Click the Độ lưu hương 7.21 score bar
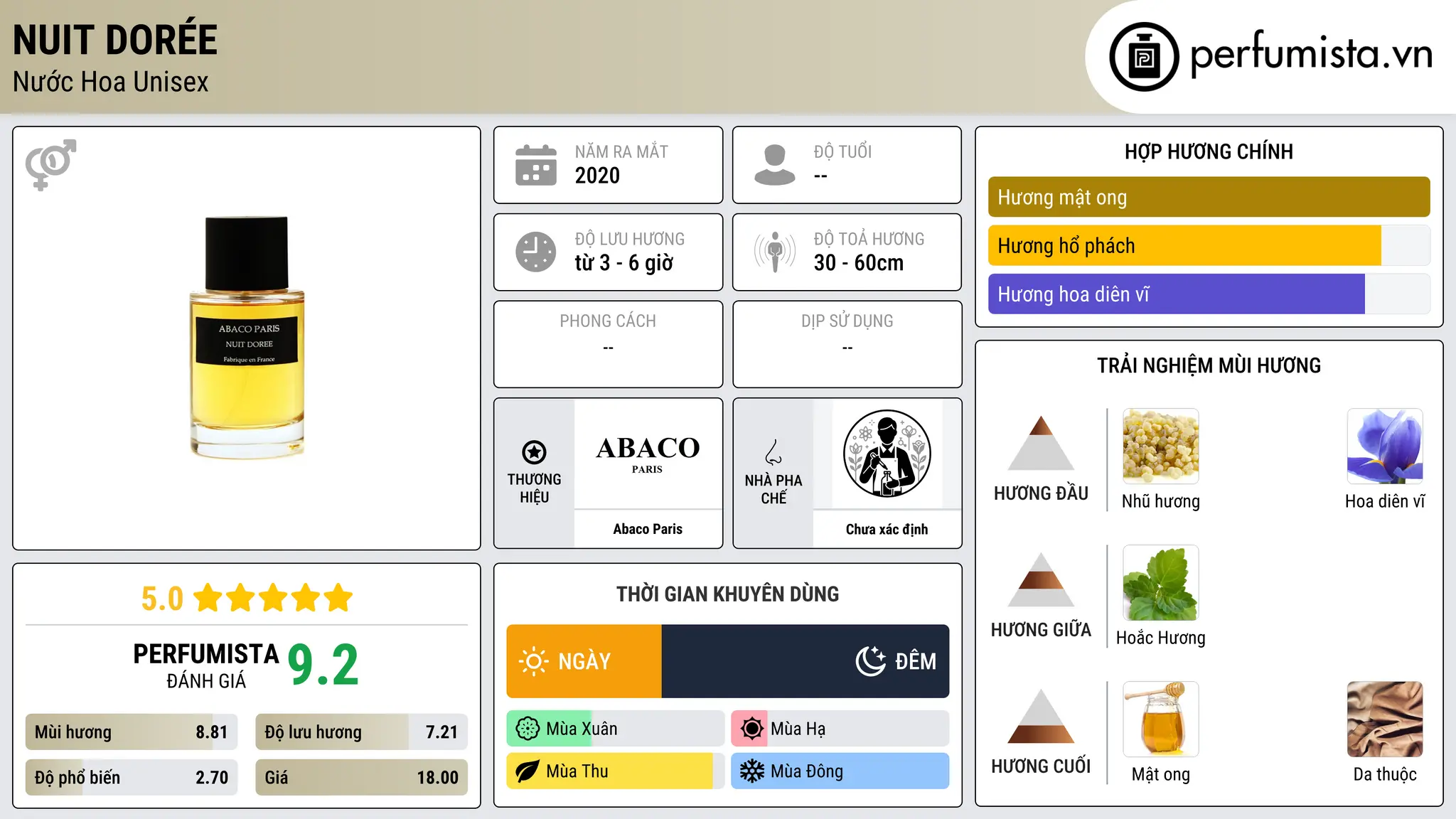This screenshot has height=819, width=1456. pyautogui.click(x=361, y=732)
